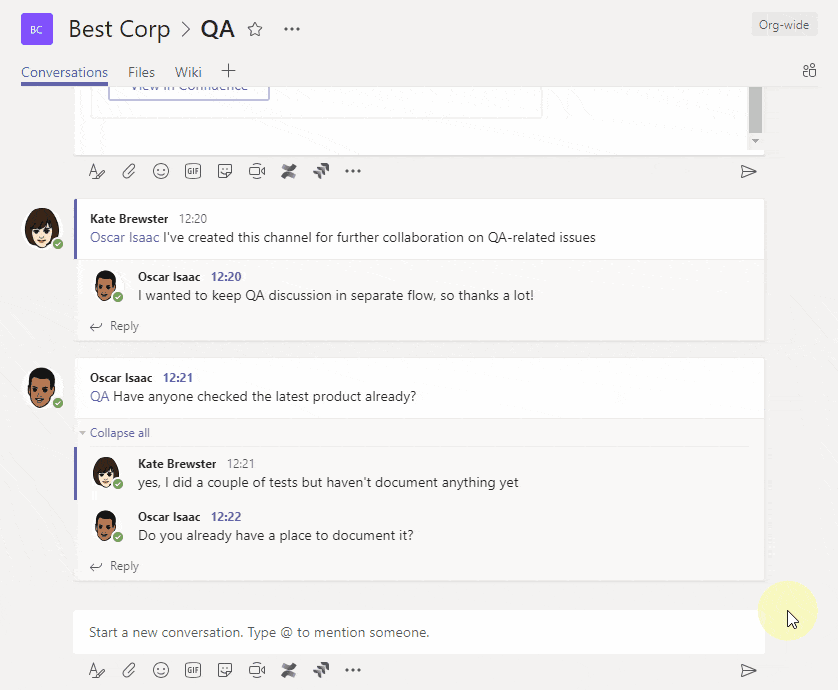838x690 pixels.
Task: Collapse all replies in Oscar's thread
Action: coord(119,433)
